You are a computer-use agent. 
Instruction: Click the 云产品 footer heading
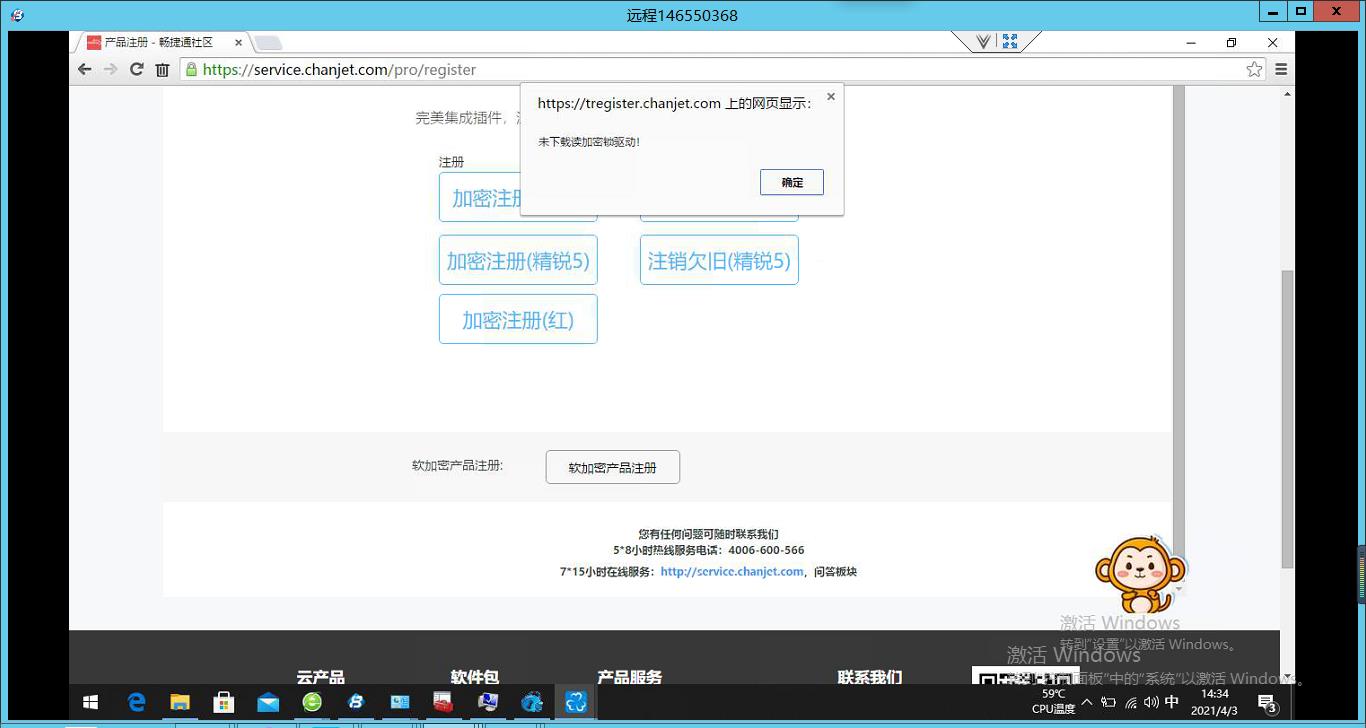tap(320, 677)
